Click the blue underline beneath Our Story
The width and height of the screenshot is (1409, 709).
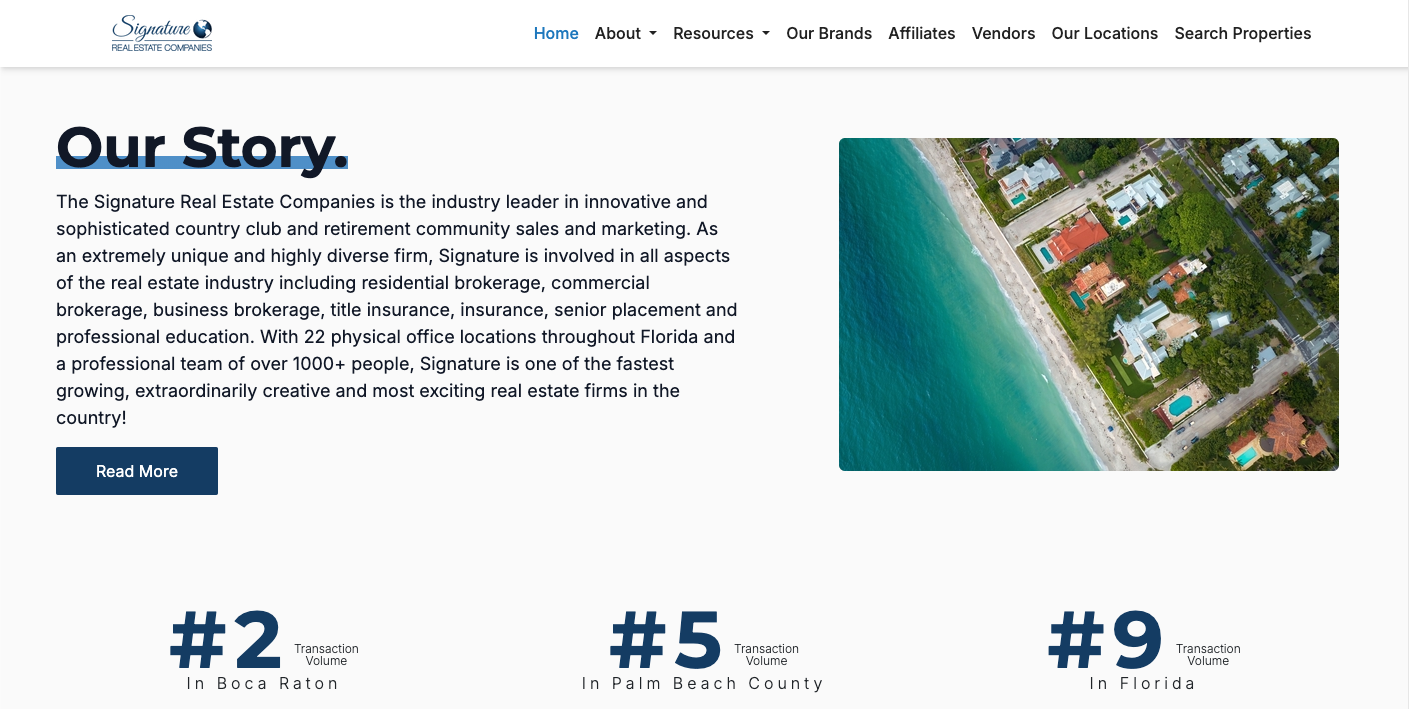click(x=200, y=163)
